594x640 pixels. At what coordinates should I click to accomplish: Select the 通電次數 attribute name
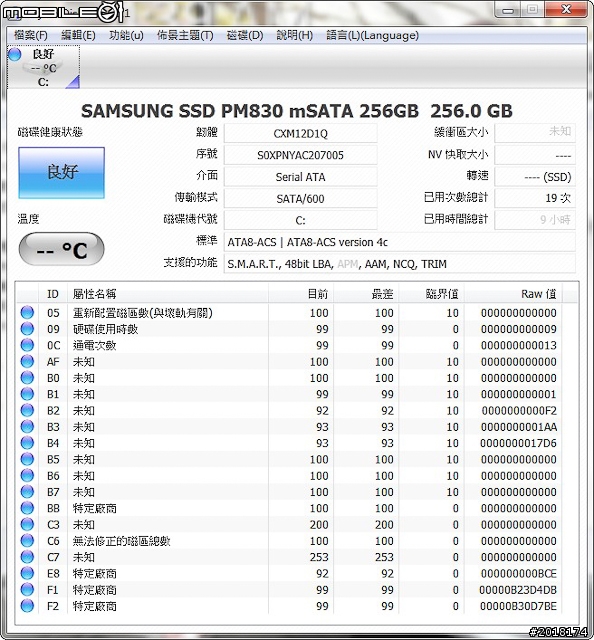click(x=94, y=346)
